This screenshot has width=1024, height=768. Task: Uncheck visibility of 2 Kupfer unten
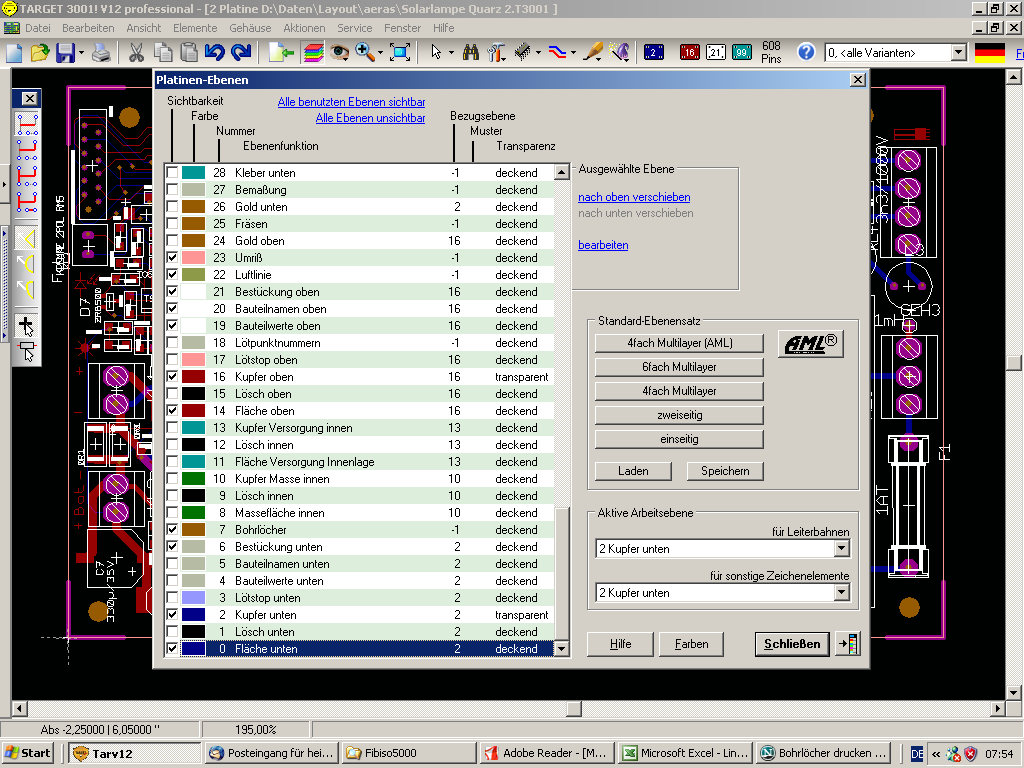[172, 614]
